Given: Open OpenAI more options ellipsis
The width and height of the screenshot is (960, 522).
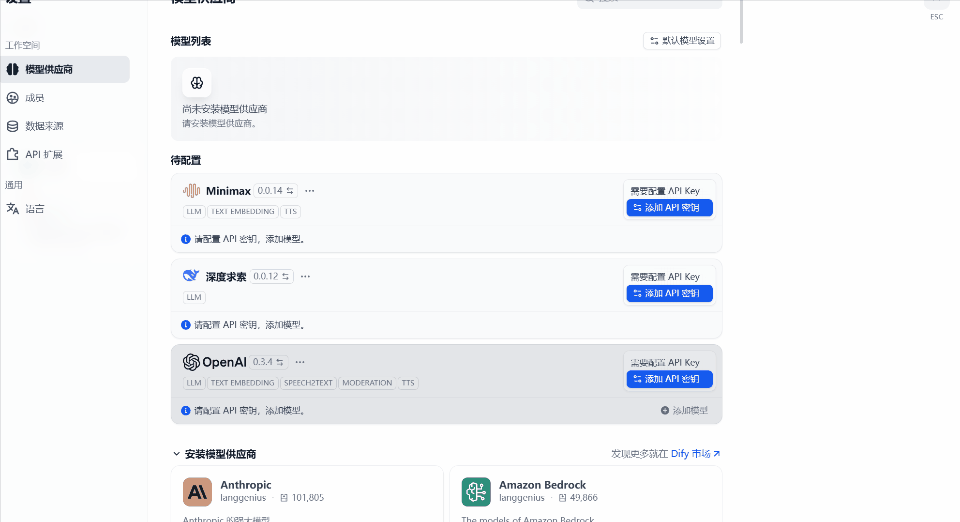Looking at the screenshot, I should 300,362.
